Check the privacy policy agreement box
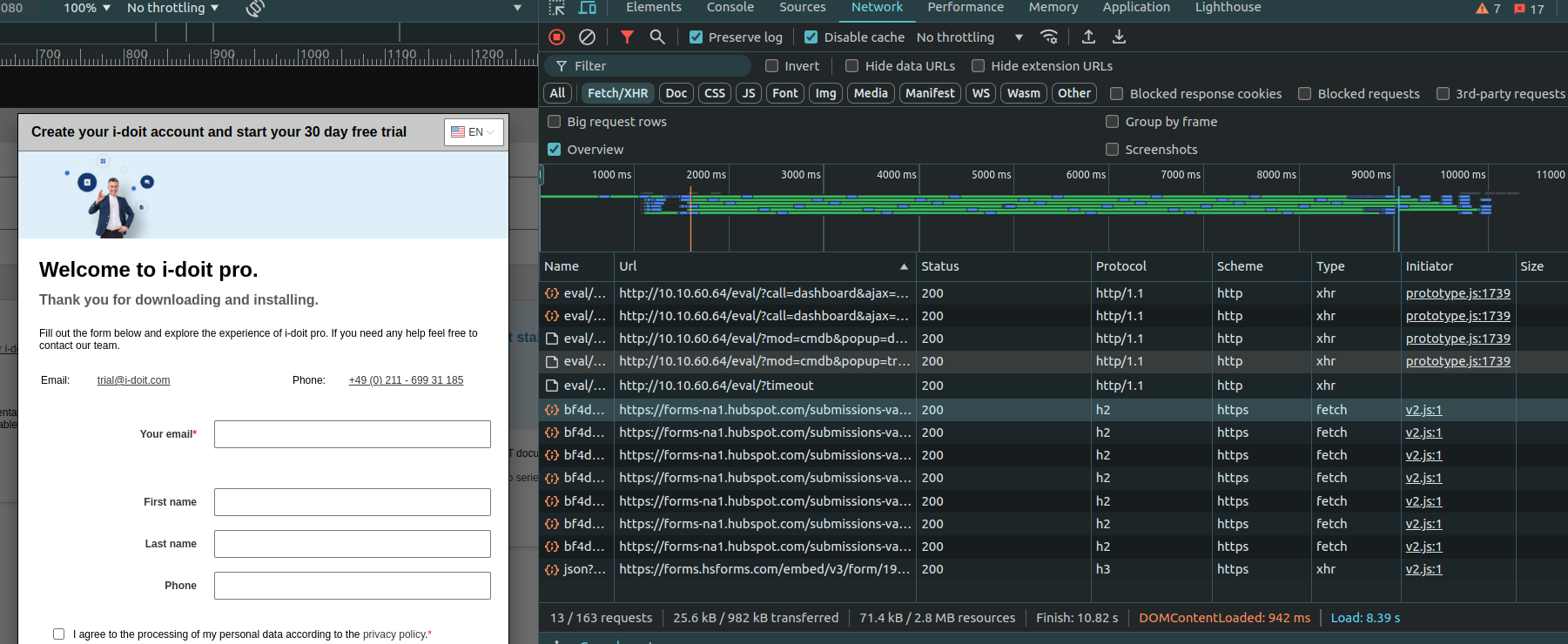The image size is (1568, 644). 58,634
